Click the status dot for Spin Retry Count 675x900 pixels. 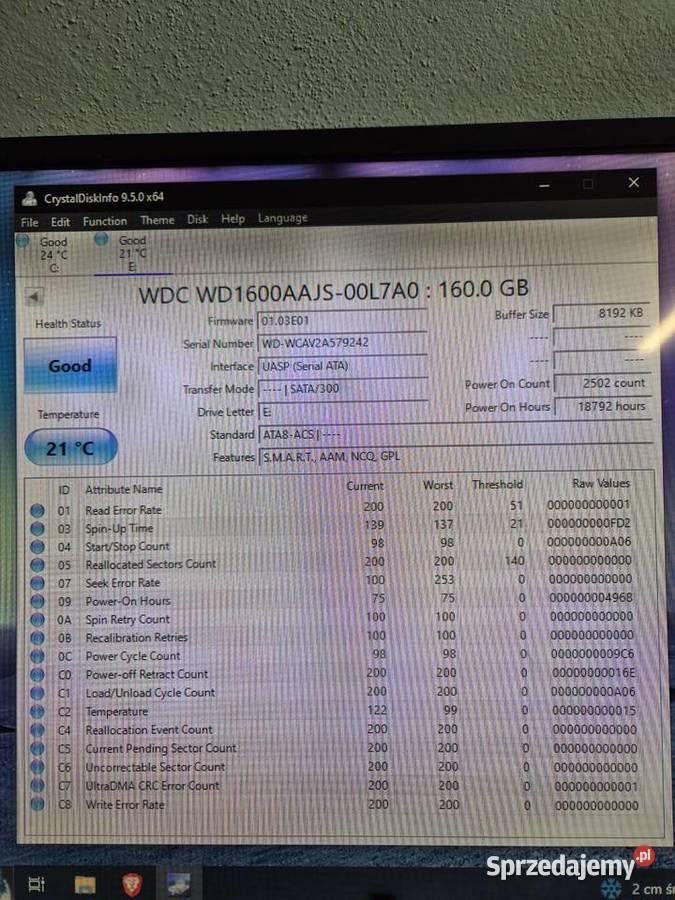(37, 620)
